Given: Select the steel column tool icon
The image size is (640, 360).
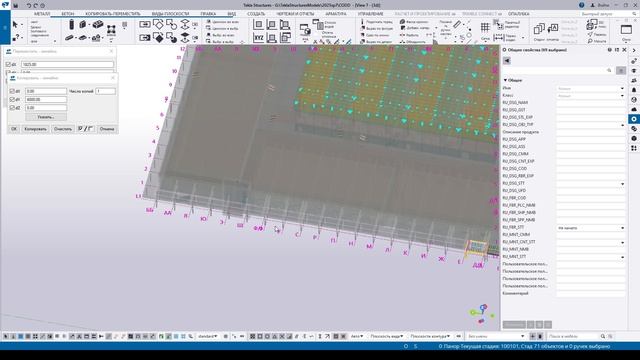Looking at the screenshot, I should click(x=72, y=24).
